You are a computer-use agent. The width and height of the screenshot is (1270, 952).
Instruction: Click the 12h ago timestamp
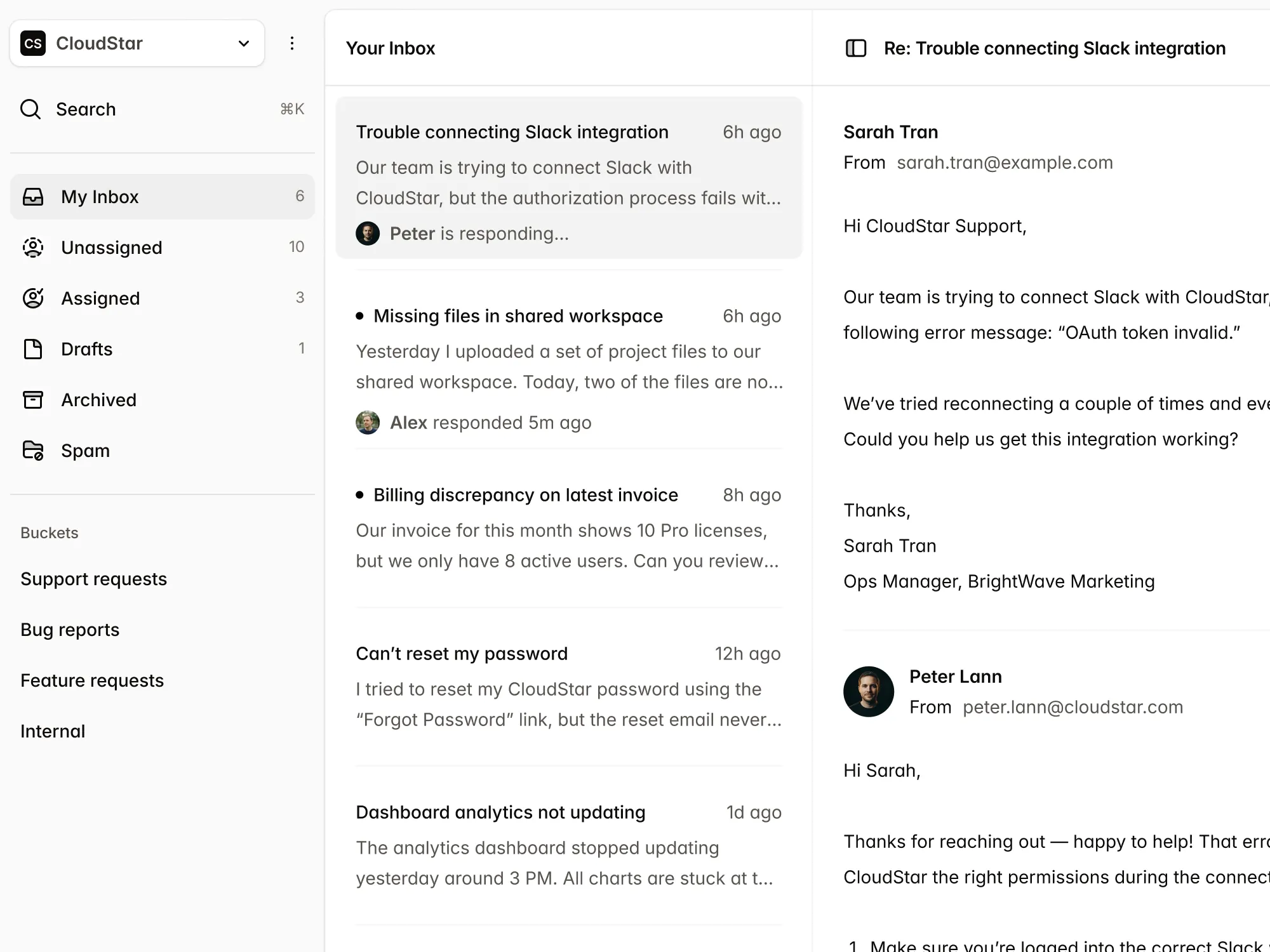click(x=748, y=654)
